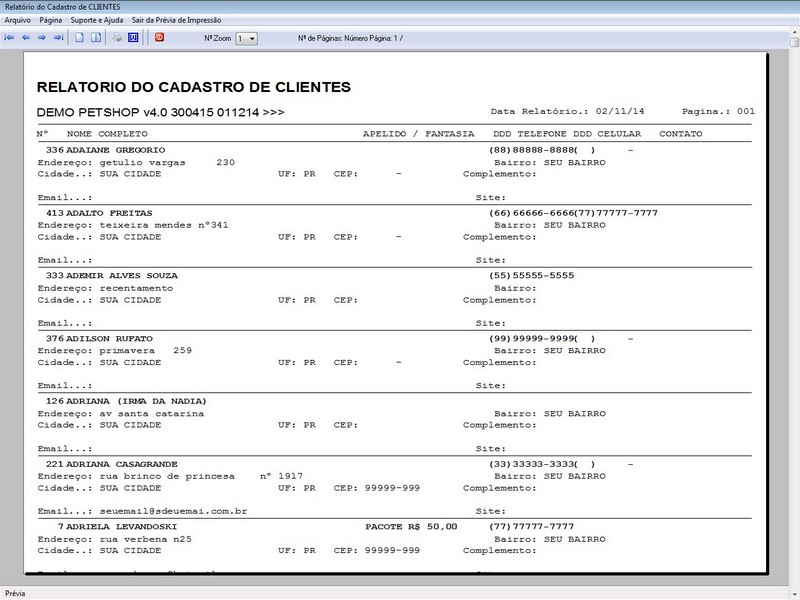The image size is (800, 600).
Task: Go to the first page of the report
Action: pyautogui.click(x=10, y=38)
